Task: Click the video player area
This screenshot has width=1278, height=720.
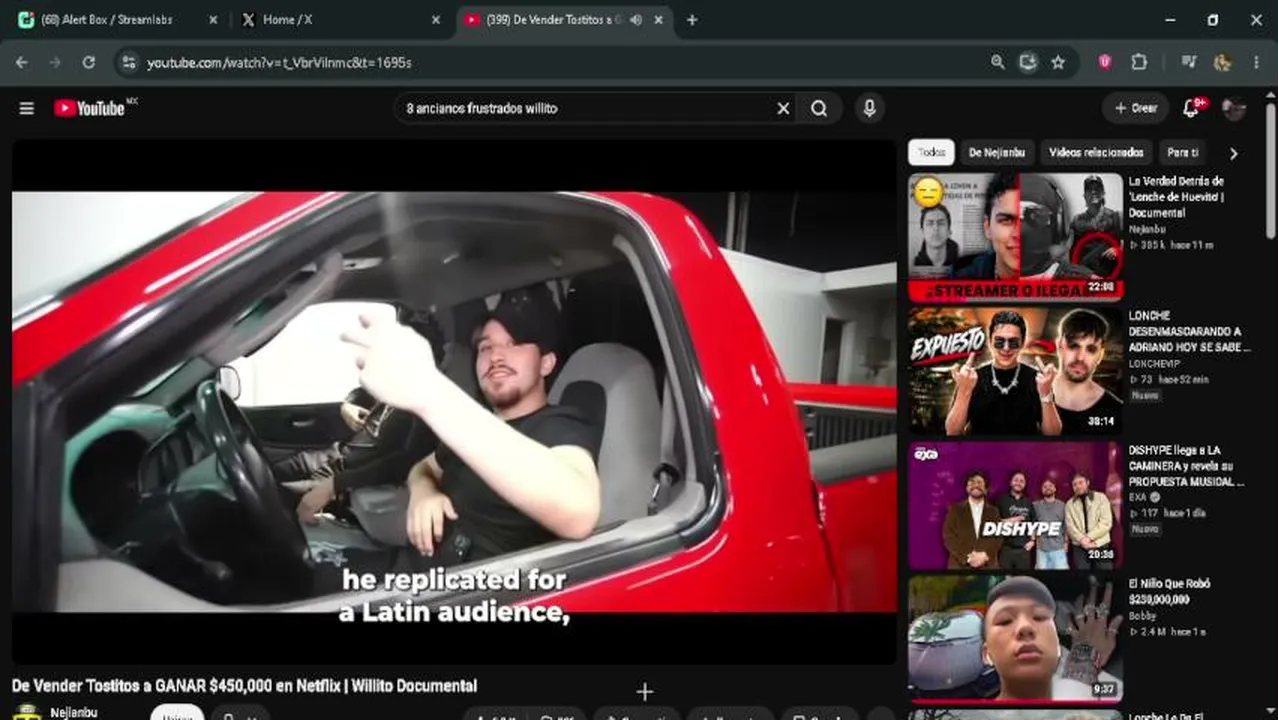Action: 454,401
